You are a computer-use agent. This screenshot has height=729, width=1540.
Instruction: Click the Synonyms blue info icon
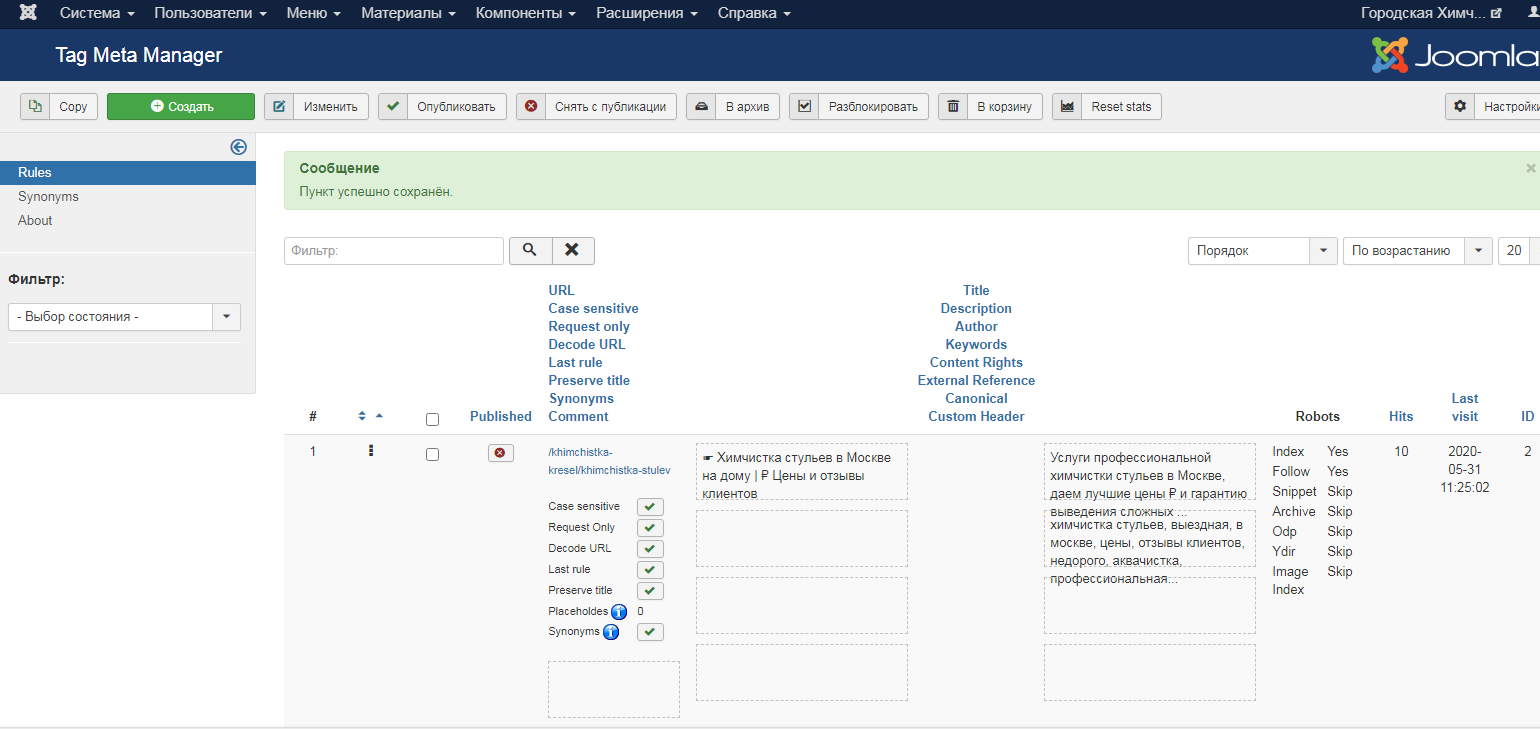click(x=611, y=632)
